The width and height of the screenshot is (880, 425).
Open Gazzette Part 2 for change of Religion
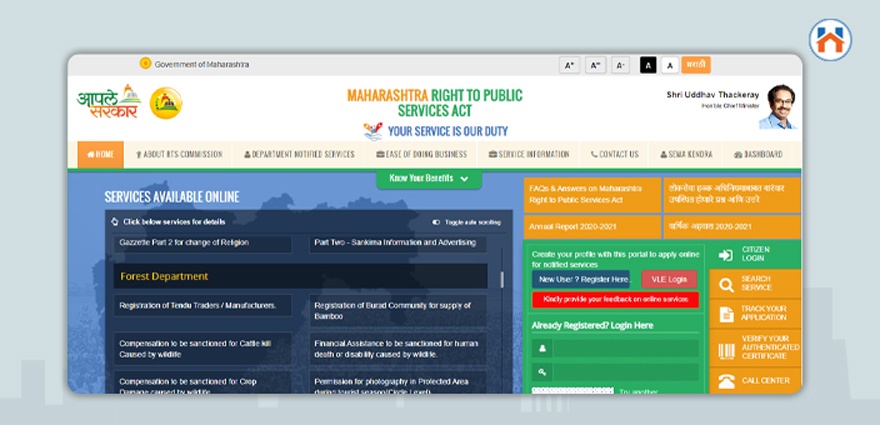coord(203,243)
